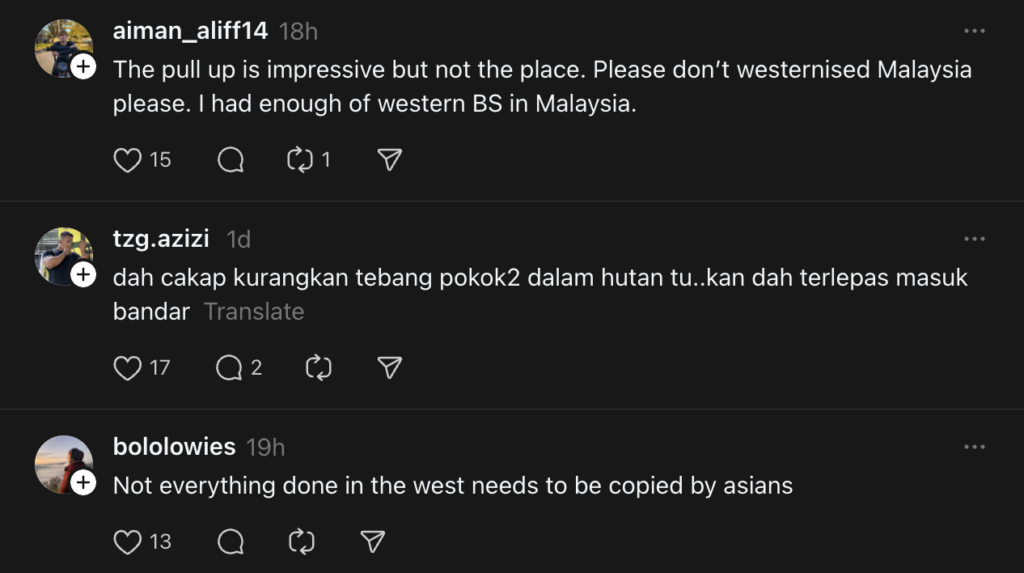Open aiman_aliff14's profile via username
Image resolution: width=1024 pixels, height=573 pixels.
click(x=190, y=31)
